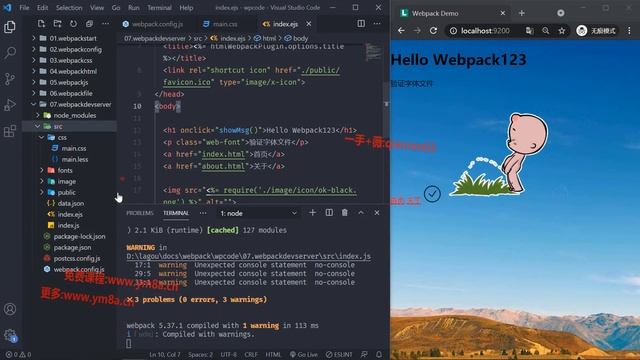Click the Go Live status bar button

pos(303,354)
